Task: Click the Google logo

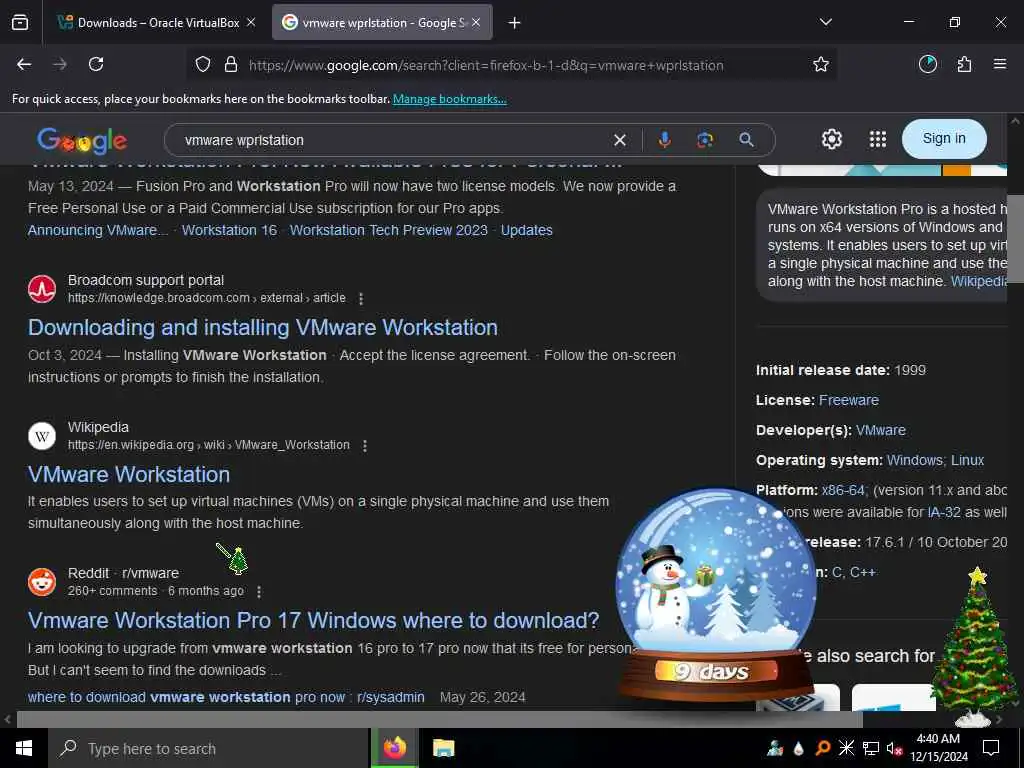Action: [82, 140]
